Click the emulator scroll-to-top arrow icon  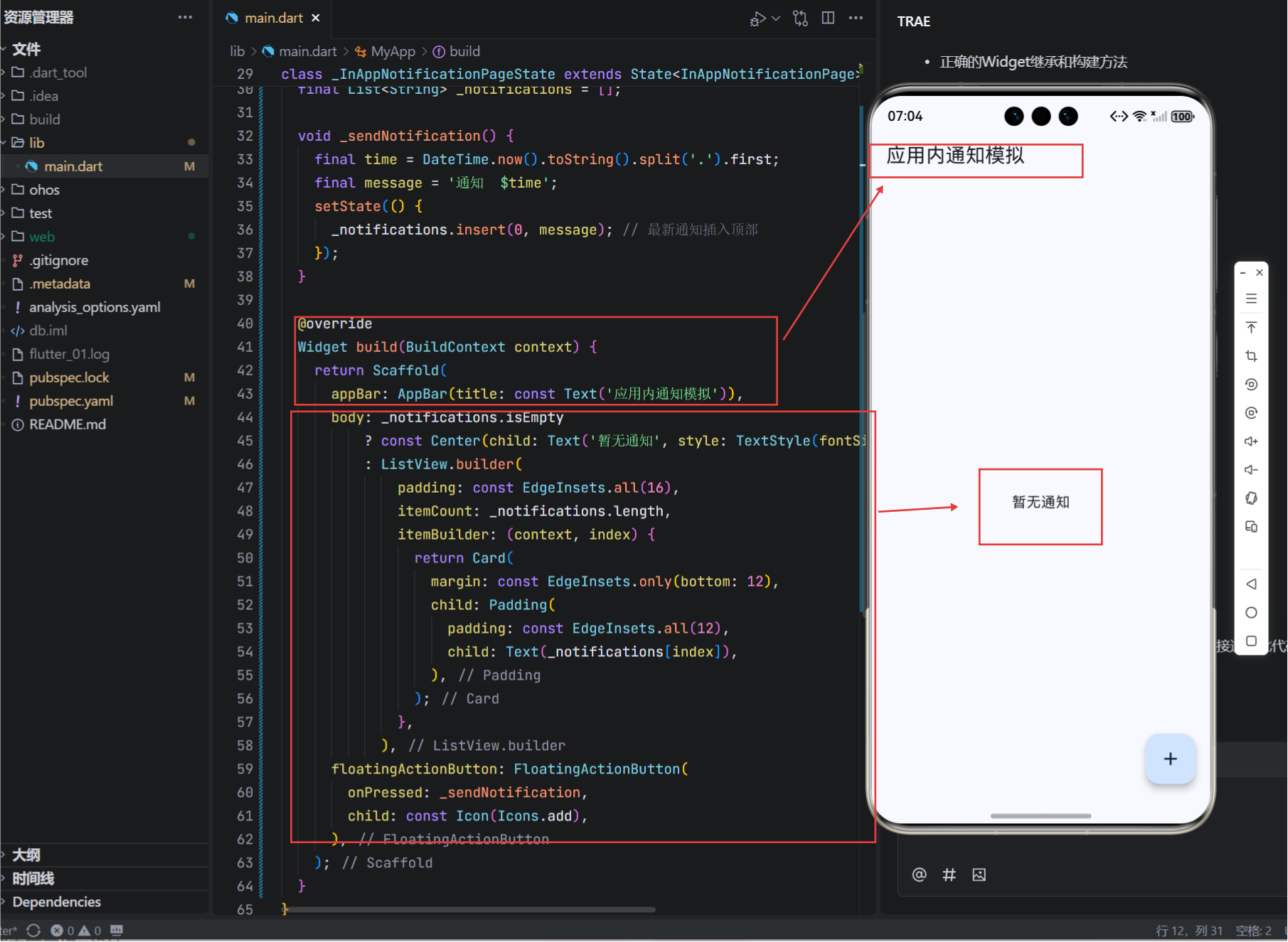[1251, 328]
